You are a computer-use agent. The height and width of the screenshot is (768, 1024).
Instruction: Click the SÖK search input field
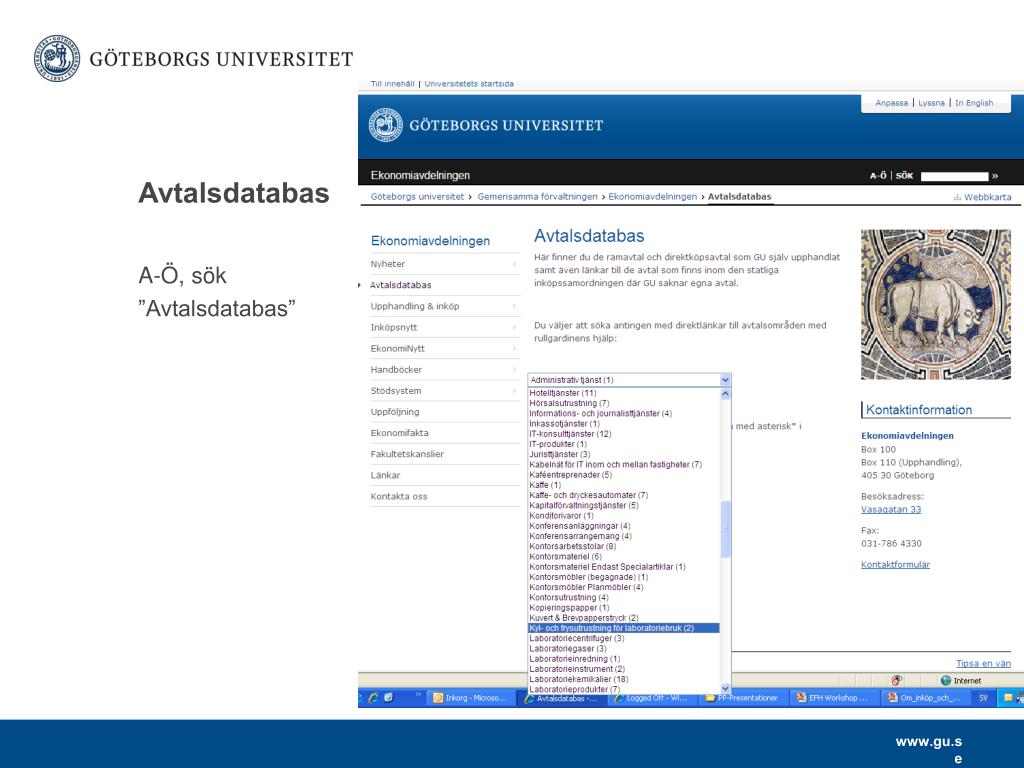954,176
